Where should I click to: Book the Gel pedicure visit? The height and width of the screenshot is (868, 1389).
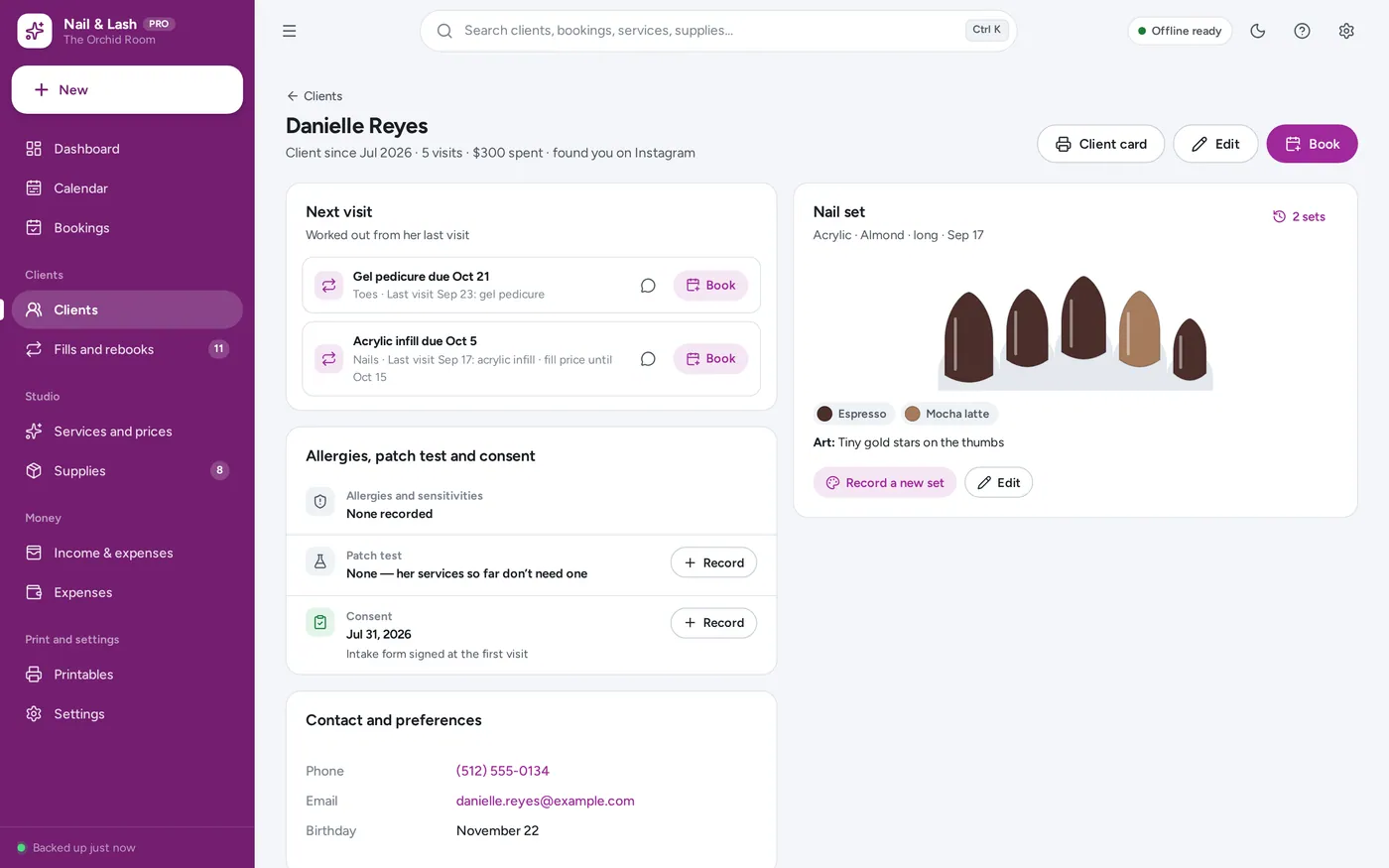coord(710,286)
